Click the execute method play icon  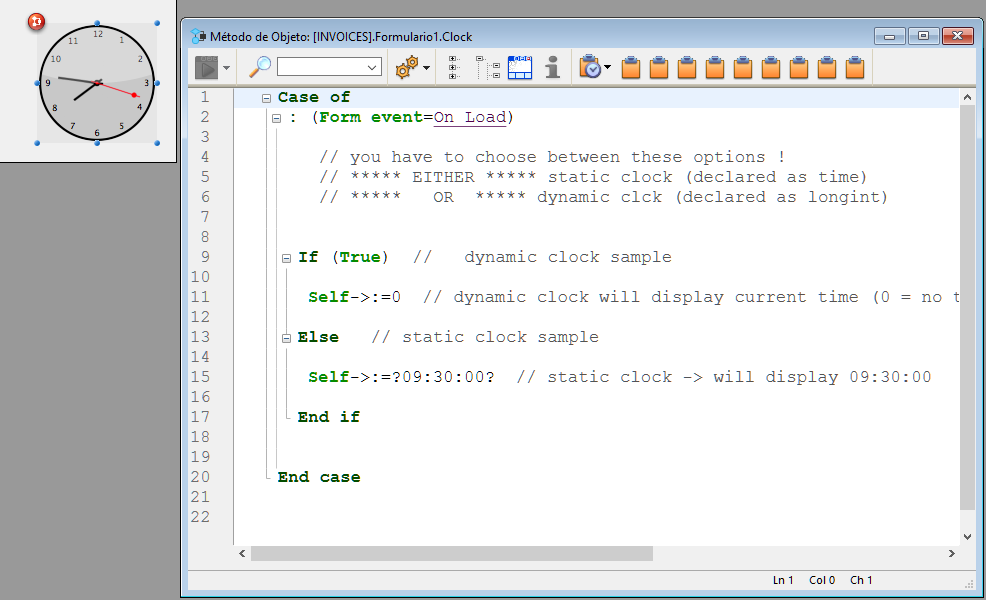[x=206, y=67]
